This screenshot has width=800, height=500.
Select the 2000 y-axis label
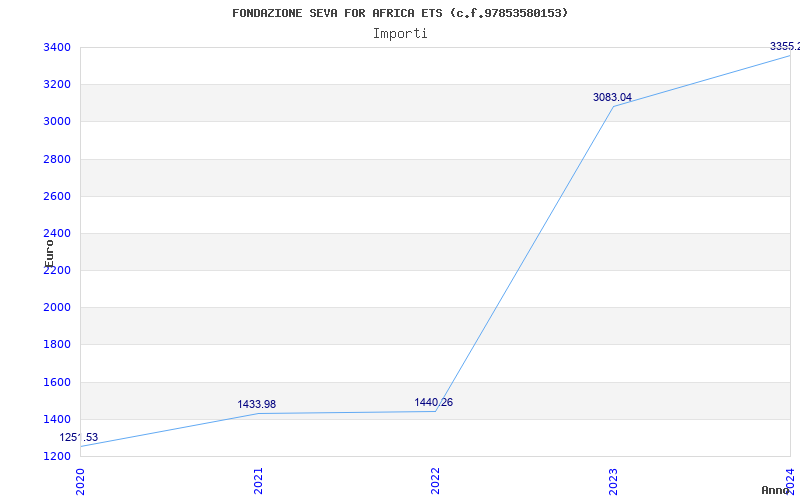pyautogui.click(x=57, y=308)
